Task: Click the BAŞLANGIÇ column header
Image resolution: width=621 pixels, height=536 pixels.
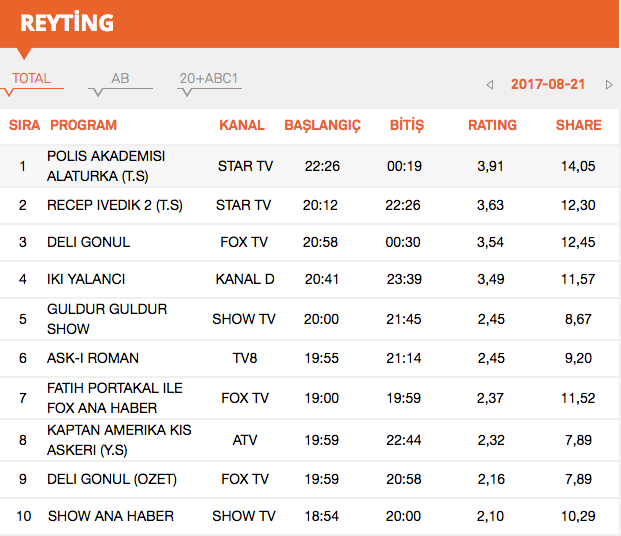Action: click(322, 125)
